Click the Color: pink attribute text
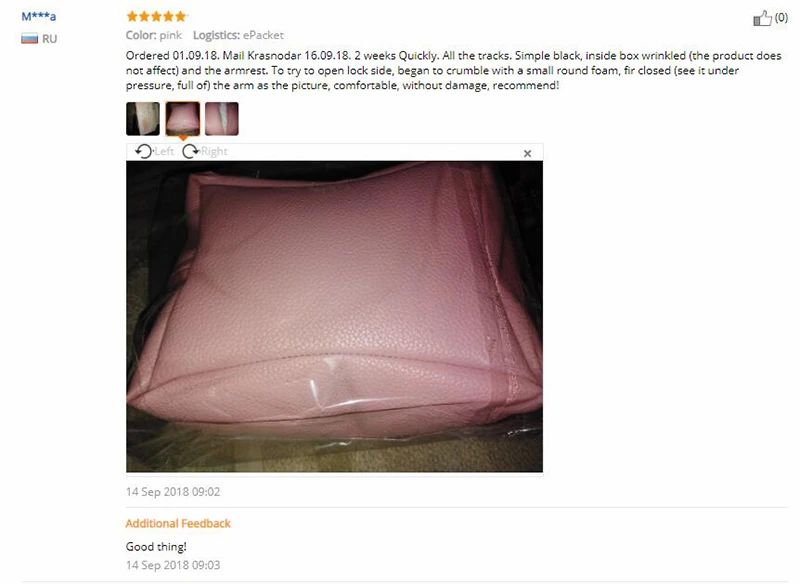 tap(154, 35)
